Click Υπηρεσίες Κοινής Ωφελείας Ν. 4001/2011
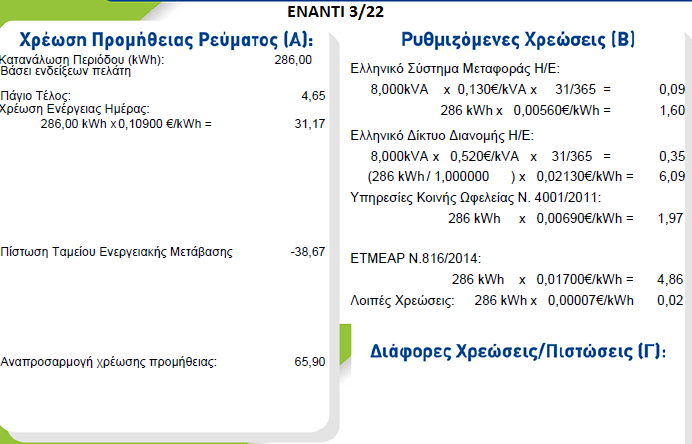This screenshot has height=444, width=692. [476, 197]
